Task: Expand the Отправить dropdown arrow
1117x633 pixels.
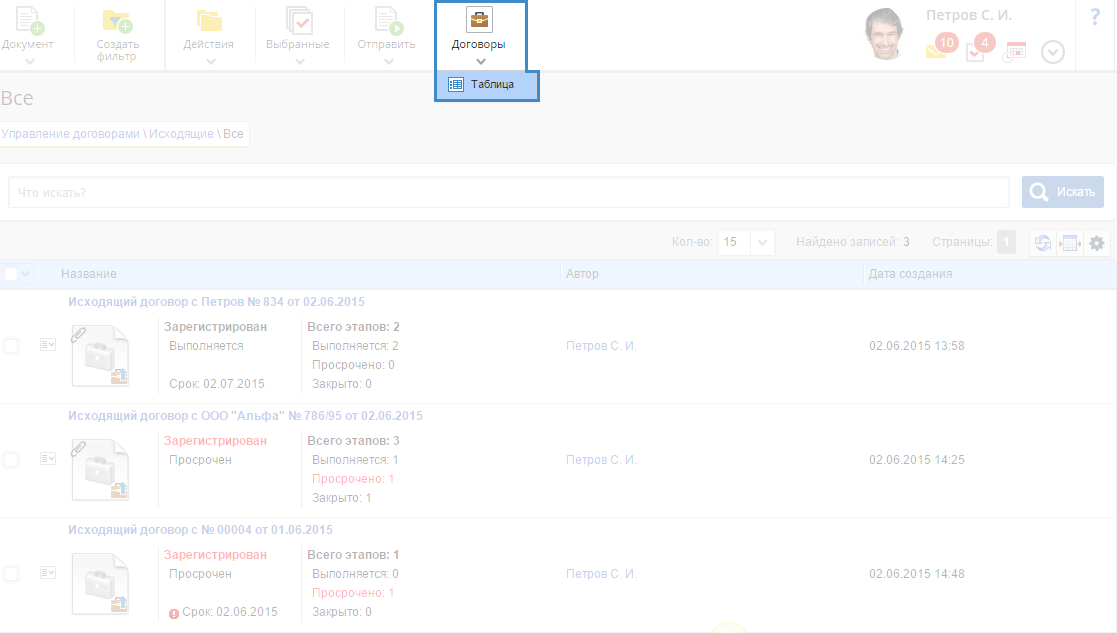Action: 388,61
